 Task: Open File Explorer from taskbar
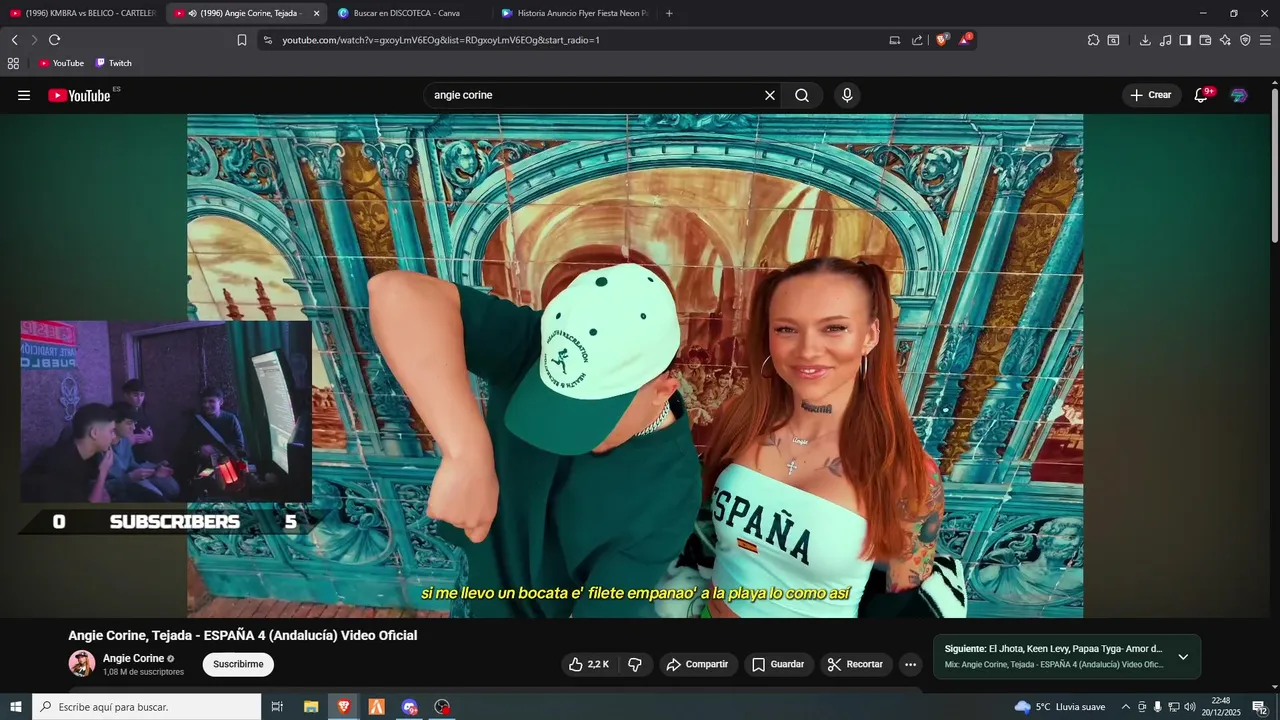311,707
